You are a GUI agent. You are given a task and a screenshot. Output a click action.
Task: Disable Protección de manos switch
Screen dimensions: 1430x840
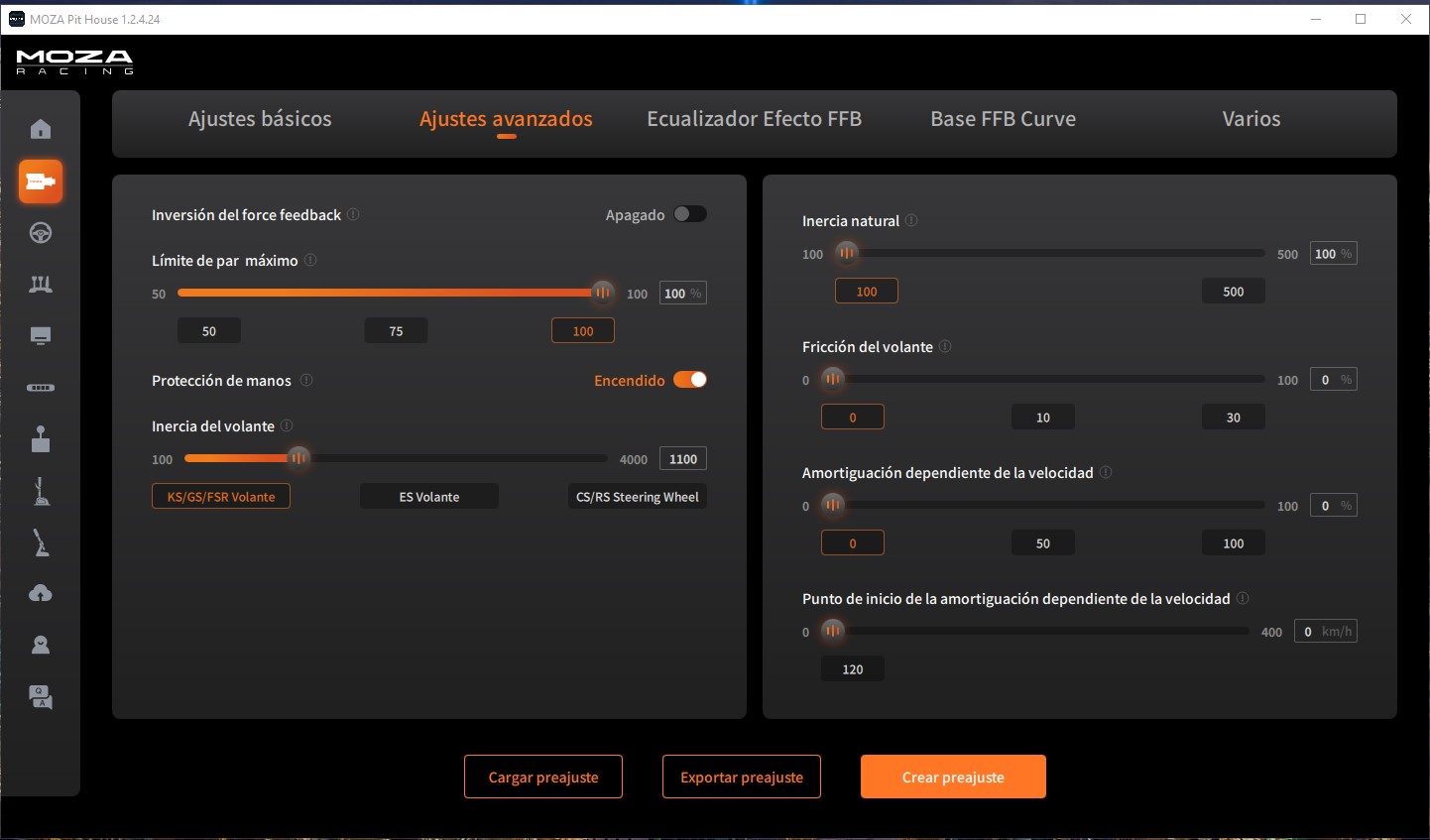(x=690, y=380)
